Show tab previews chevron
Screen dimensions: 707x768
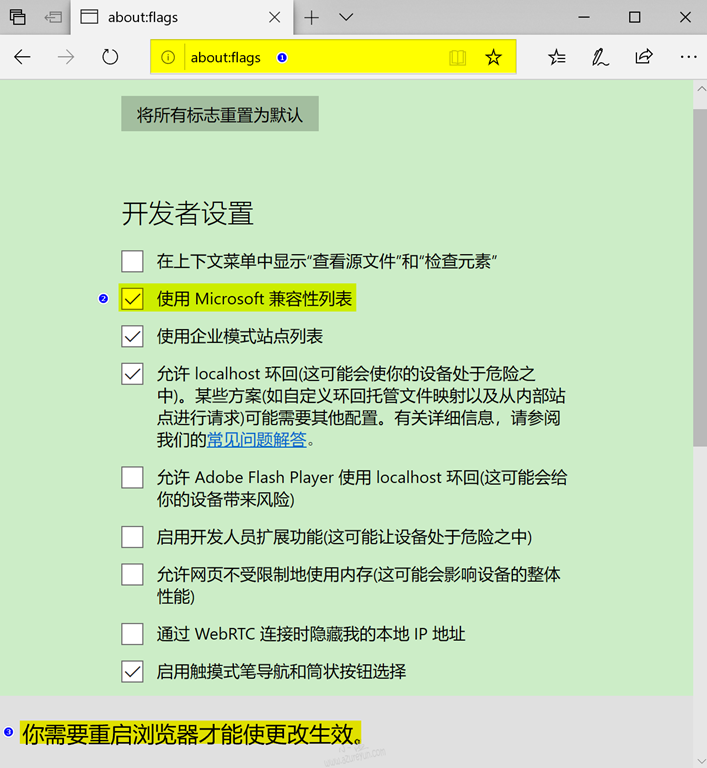(346, 18)
